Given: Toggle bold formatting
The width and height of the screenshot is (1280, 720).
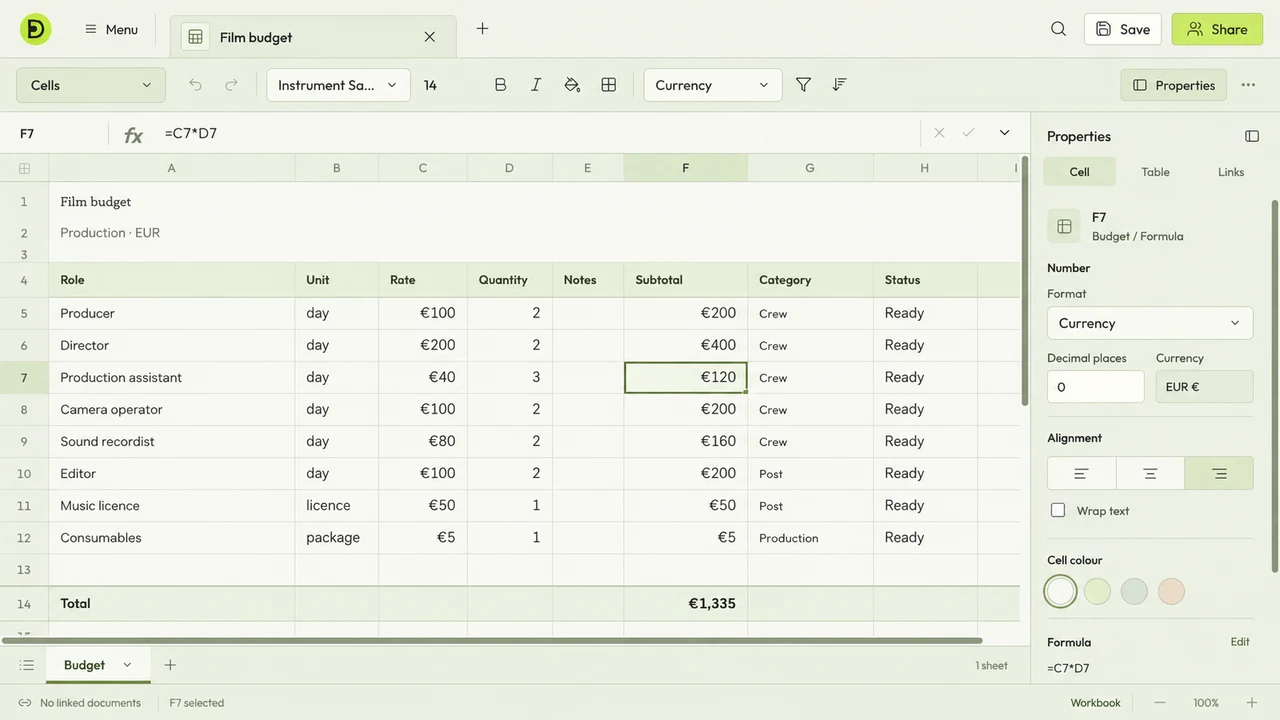Looking at the screenshot, I should (x=500, y=85).
